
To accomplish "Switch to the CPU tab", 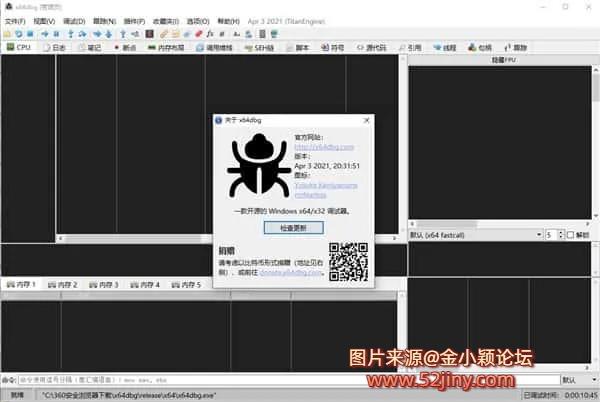I will click(18, 47).
